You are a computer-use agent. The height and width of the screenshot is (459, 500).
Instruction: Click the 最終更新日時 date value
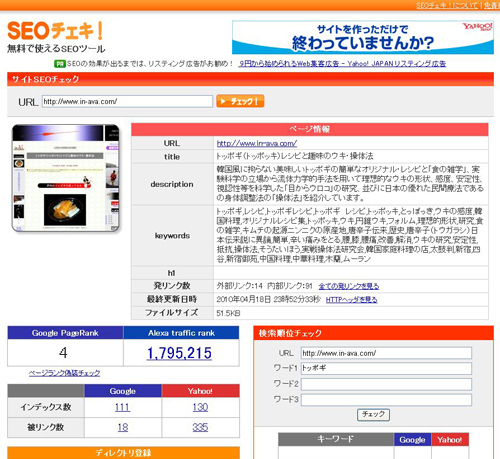pyautogui.click(x=269, y=299)
